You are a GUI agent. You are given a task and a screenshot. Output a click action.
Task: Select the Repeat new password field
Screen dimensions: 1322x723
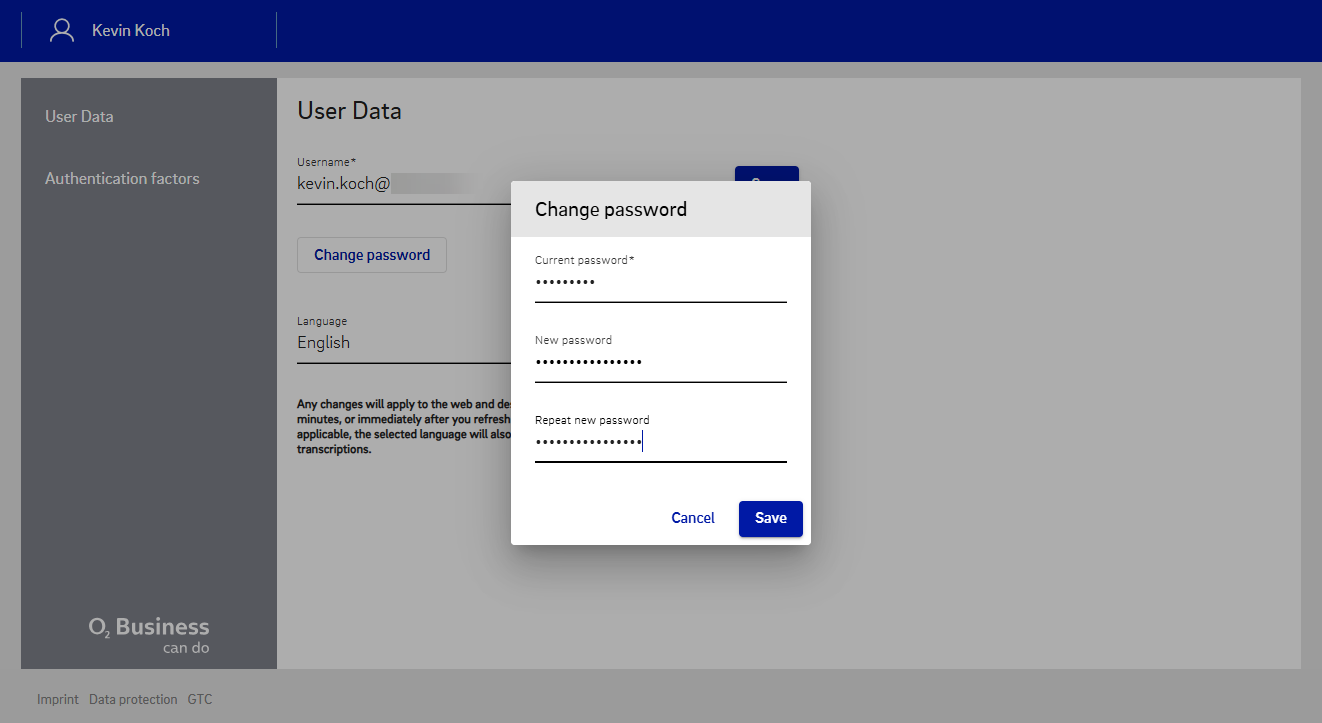pos(660,443)
